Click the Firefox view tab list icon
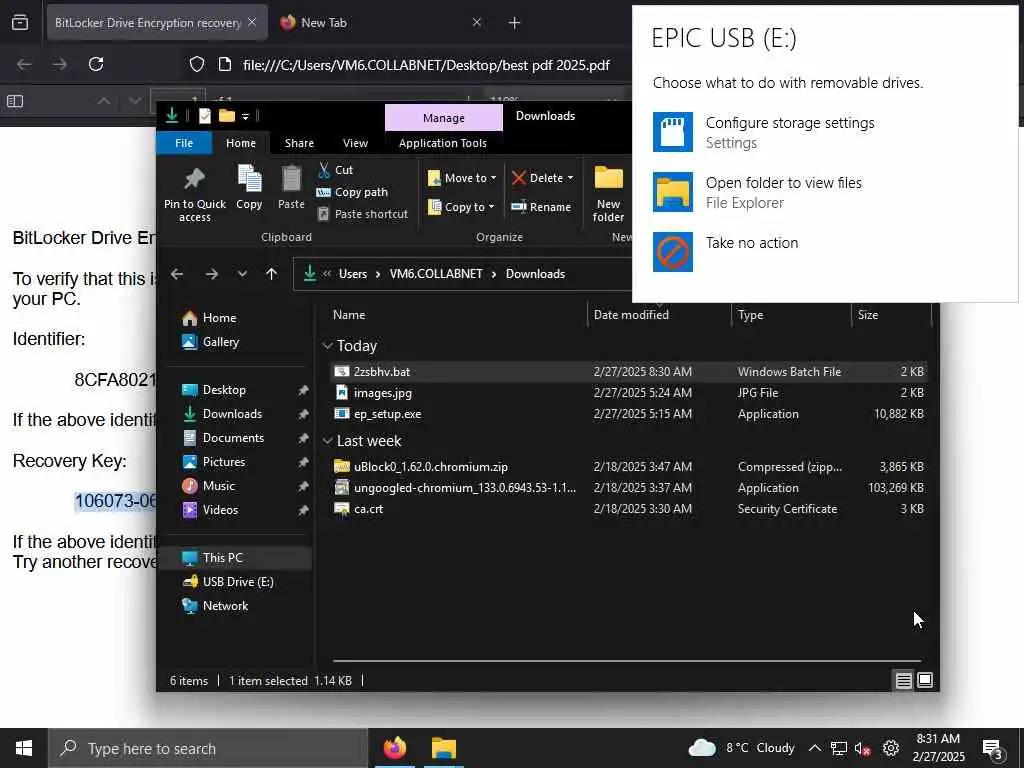Screen dimensions: 1024x768 pyautogui.click(x=20, y=23)
